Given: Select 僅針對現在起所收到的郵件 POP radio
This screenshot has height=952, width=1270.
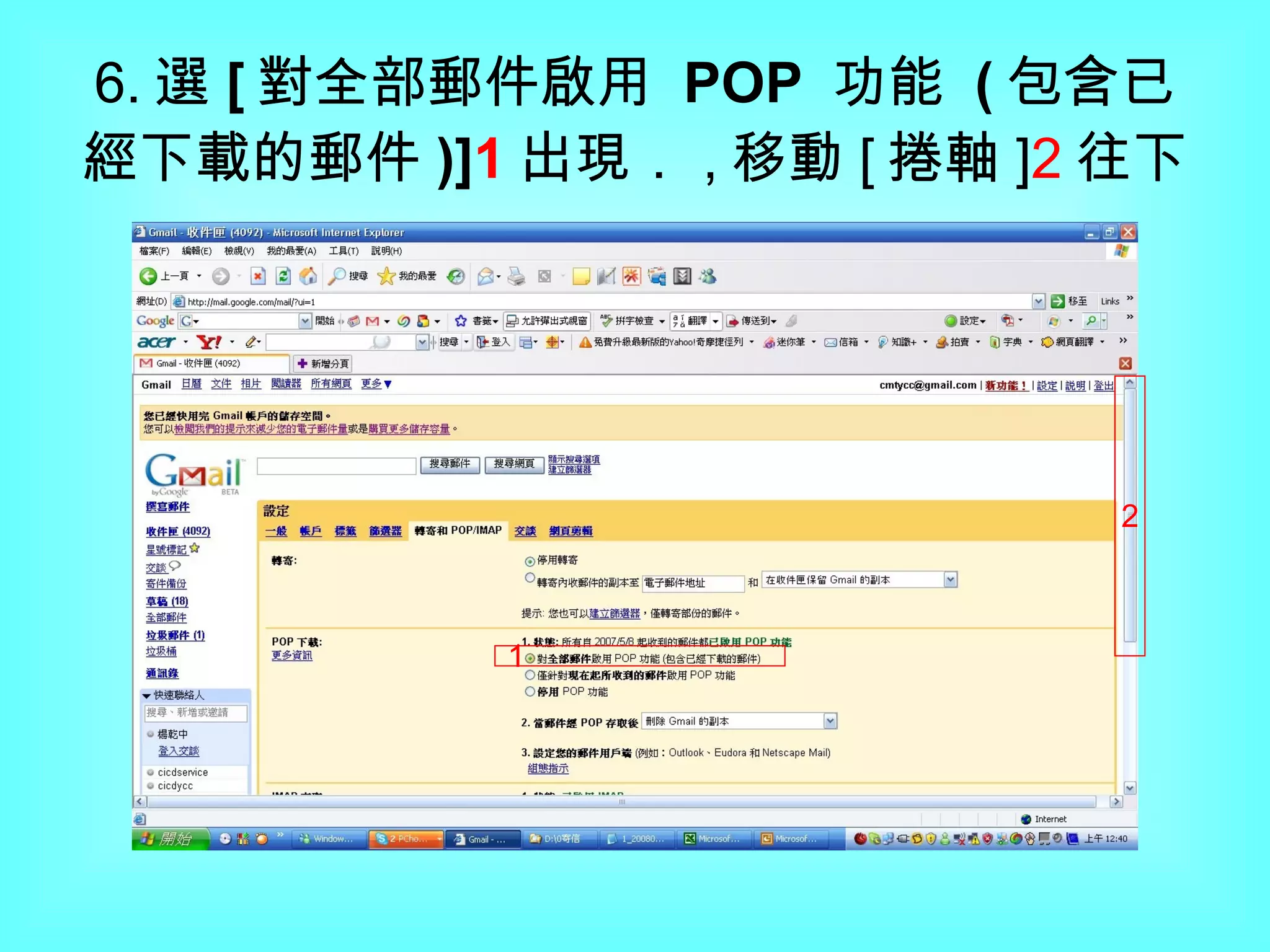Looking at the screenshot, I should coord(530,675).
